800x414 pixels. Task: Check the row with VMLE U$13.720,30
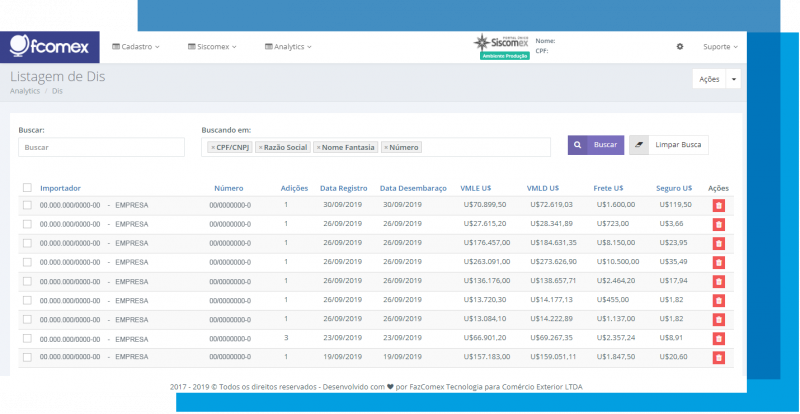27,300
